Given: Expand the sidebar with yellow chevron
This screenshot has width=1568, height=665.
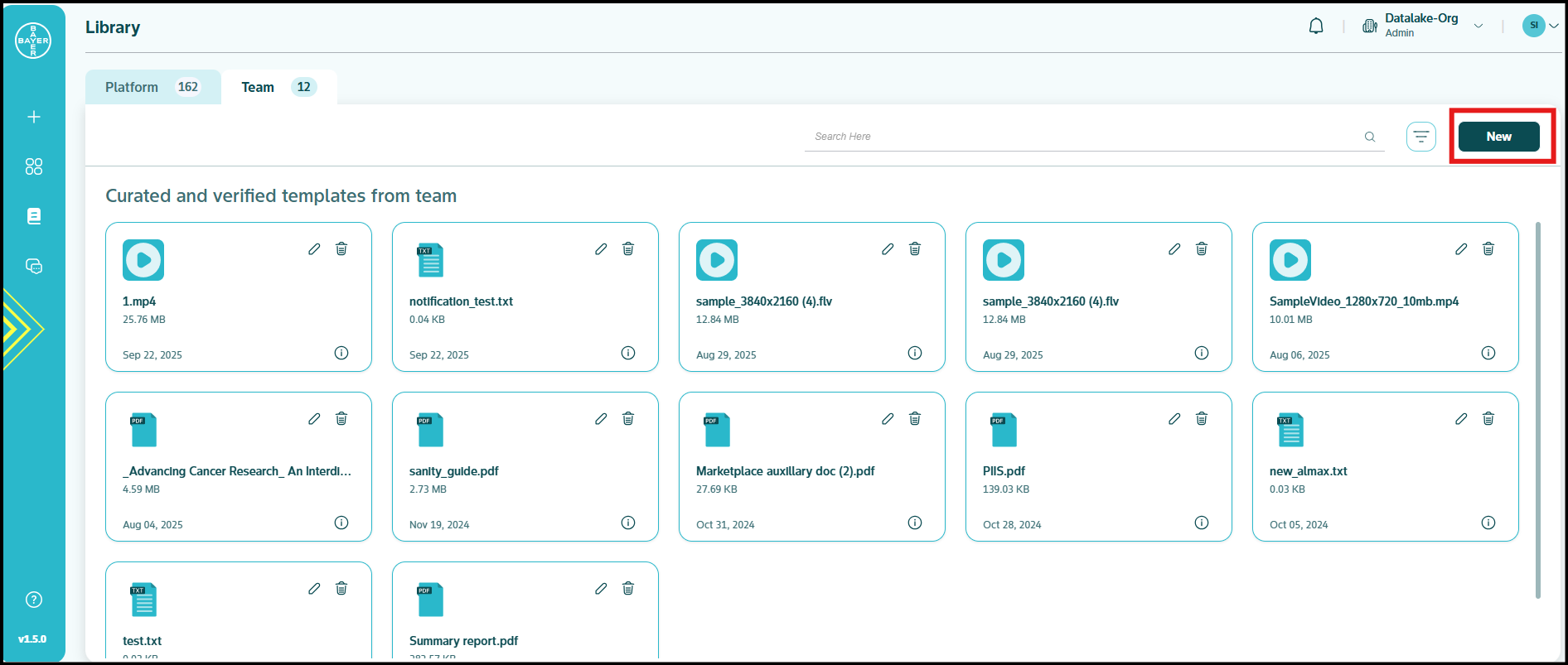Looking at the screenshot, I should click(x=22, y=329).
